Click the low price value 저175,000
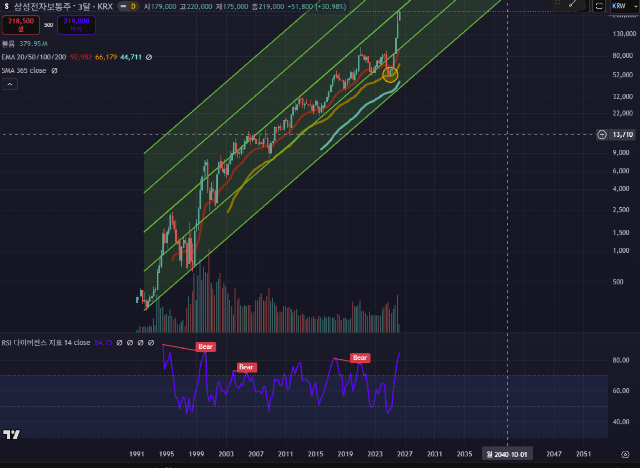 coord(232,7)
